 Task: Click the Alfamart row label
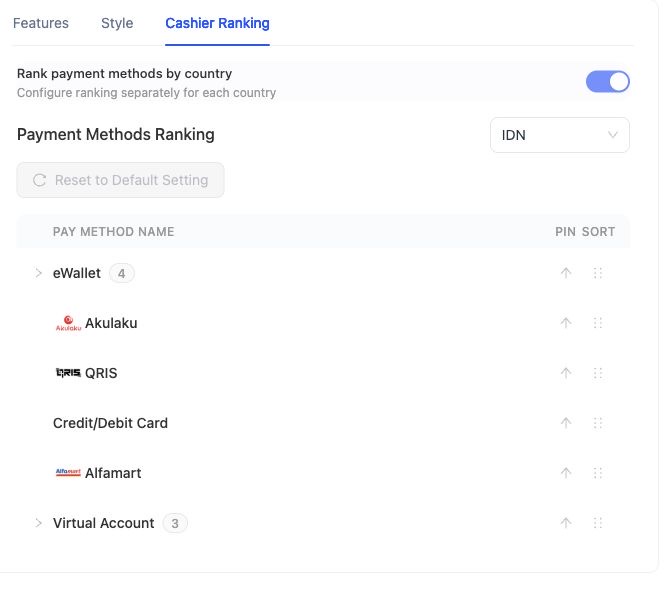pos(113,473)
